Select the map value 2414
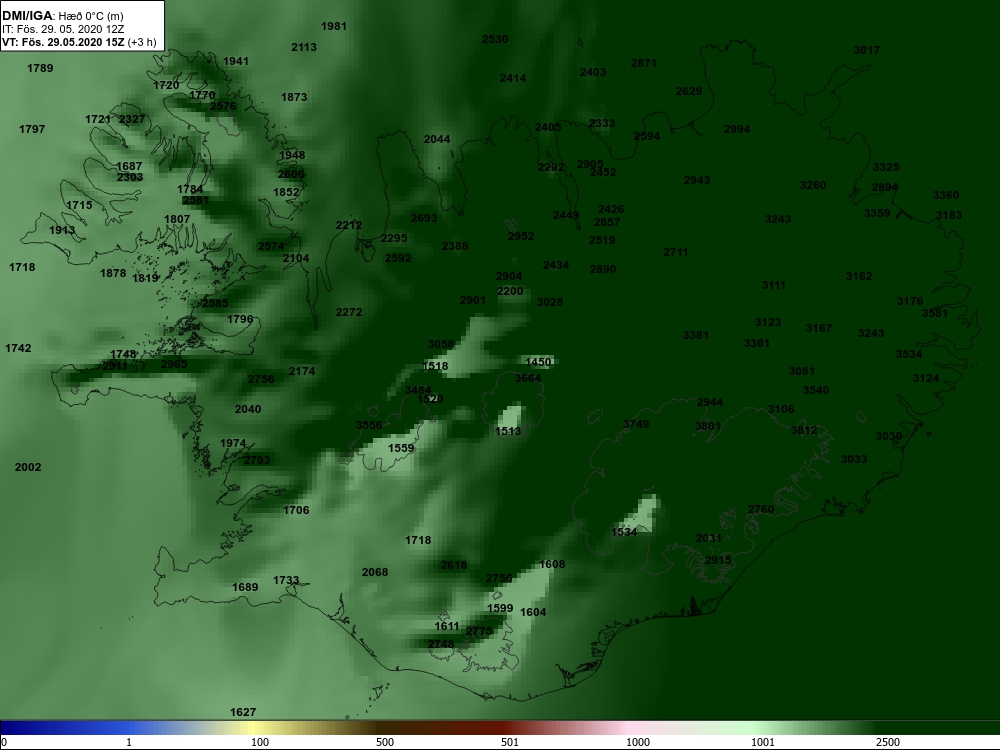 click(x=513, y=78)
